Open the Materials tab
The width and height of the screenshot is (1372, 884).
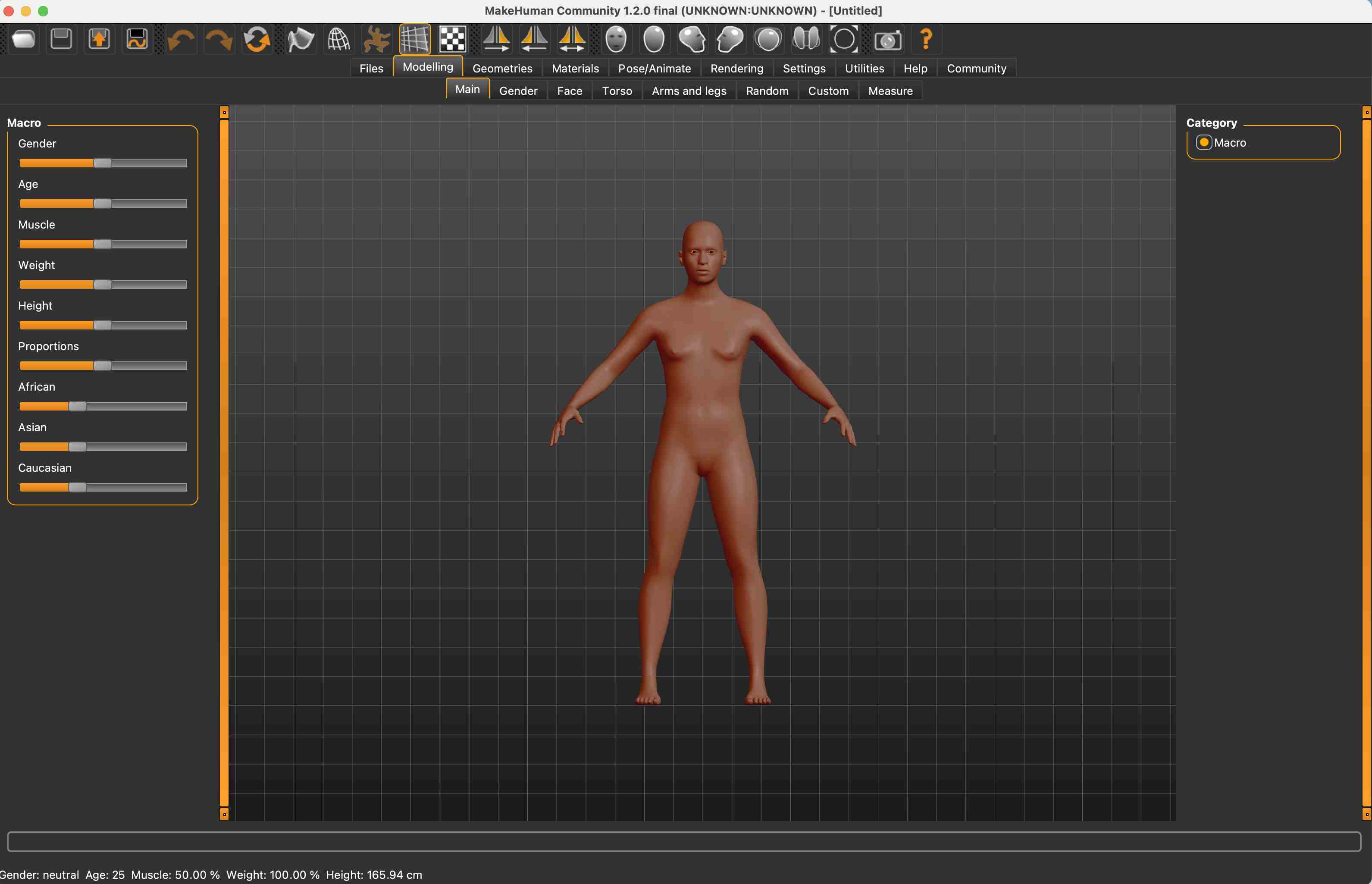(575, 68)
